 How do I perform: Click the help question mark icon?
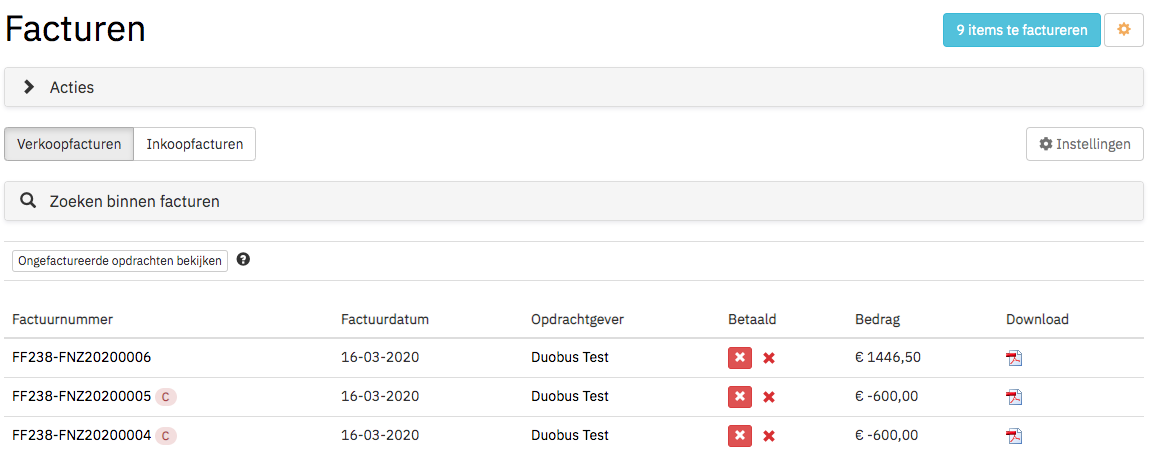tap(243, 260)
